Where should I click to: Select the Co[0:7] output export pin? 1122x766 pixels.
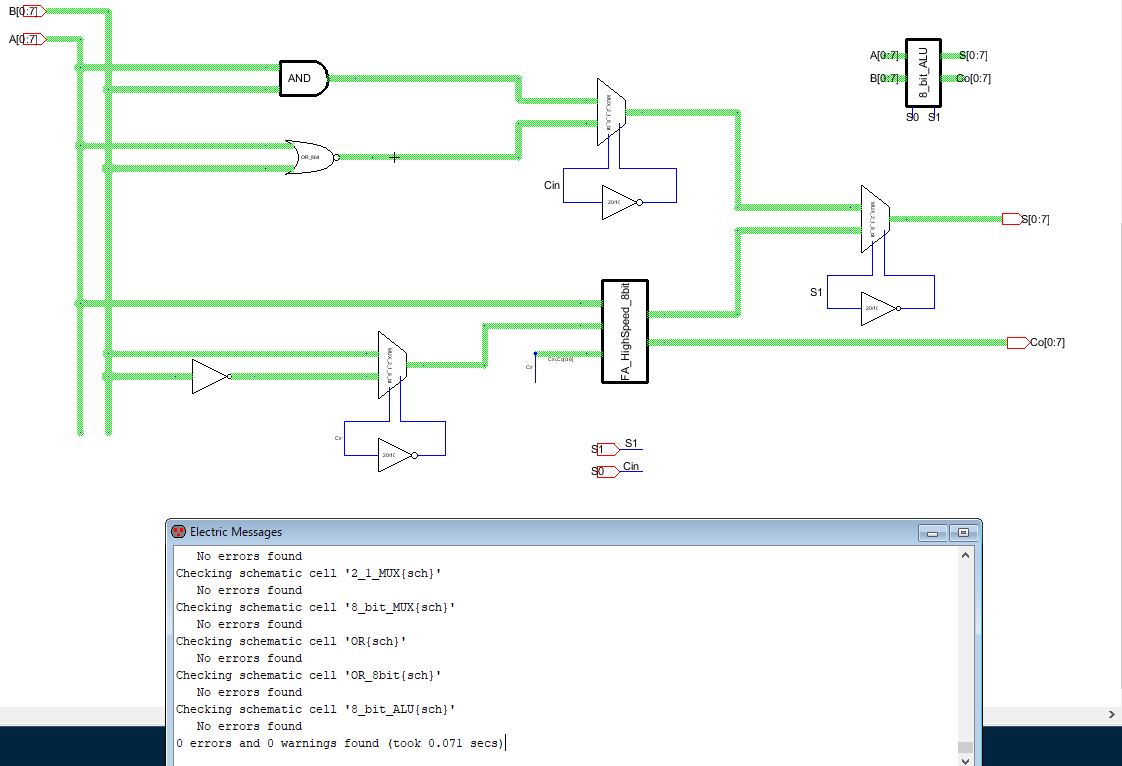coord(1017,343)
